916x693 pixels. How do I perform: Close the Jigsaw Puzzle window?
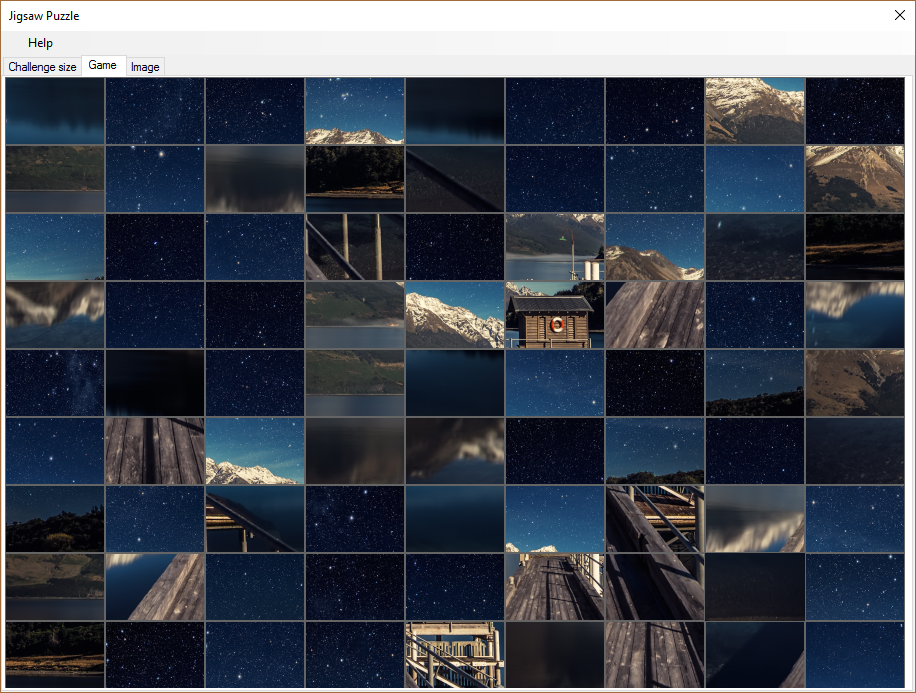click(900, 15)
